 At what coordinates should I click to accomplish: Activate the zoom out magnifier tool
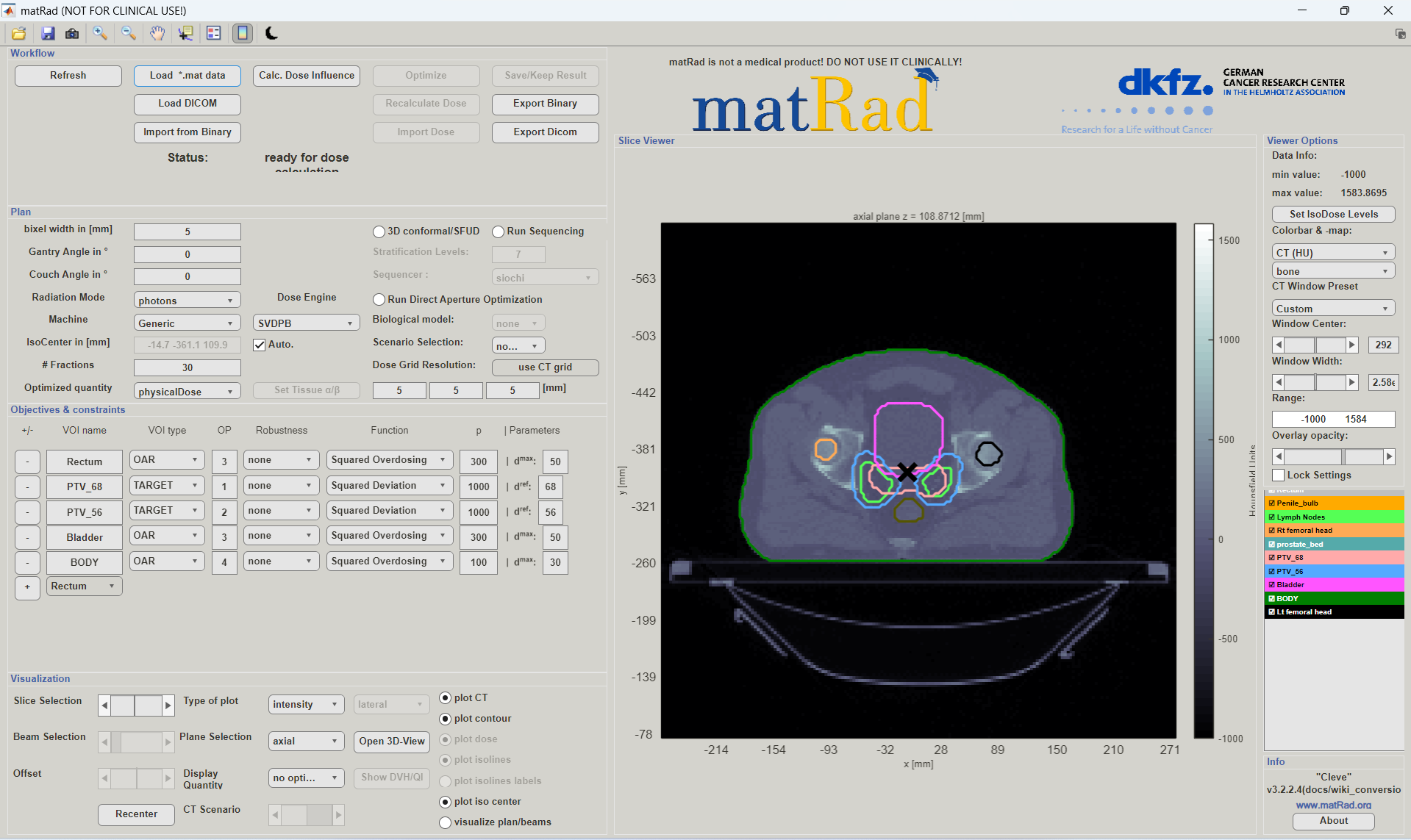129,33
